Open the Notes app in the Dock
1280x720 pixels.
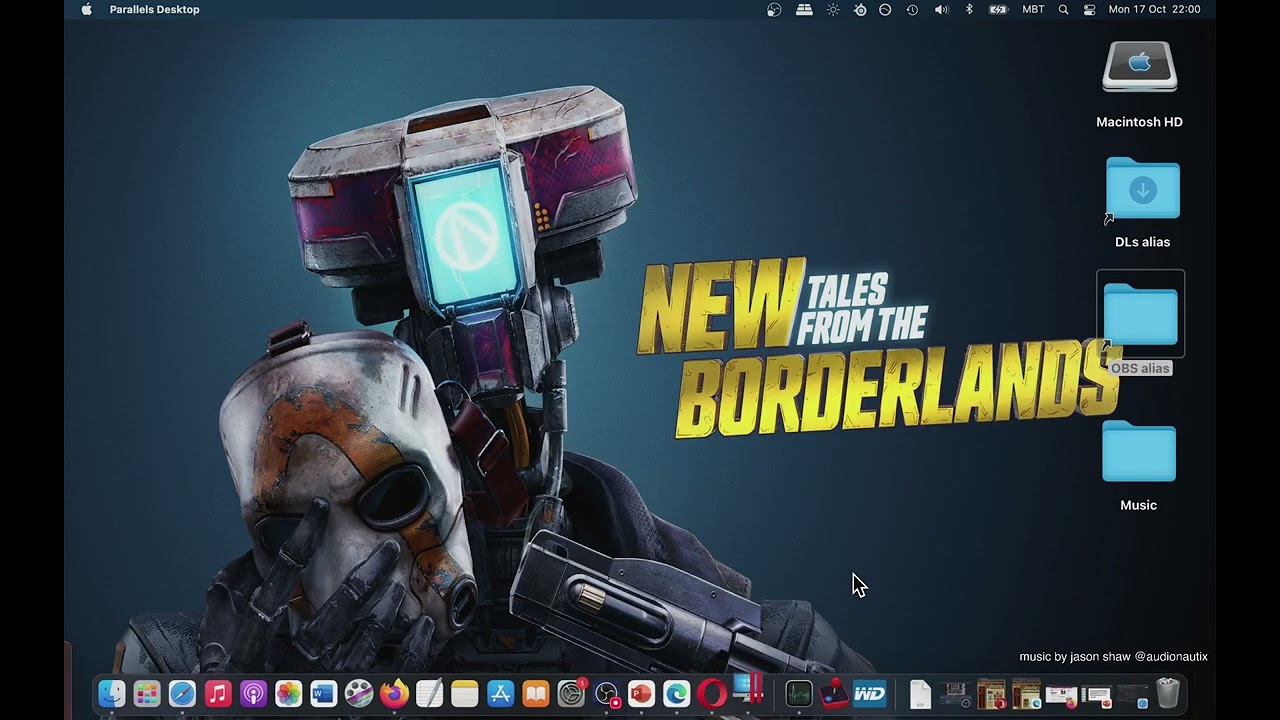point(465,693)
